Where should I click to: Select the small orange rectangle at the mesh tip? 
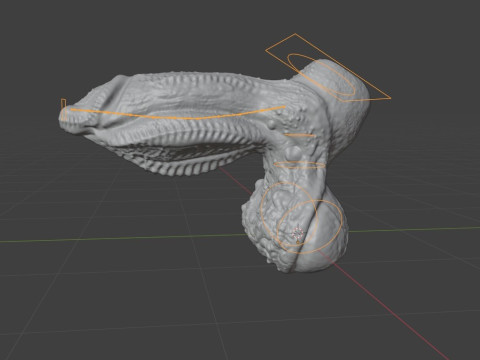coord(63,110)
